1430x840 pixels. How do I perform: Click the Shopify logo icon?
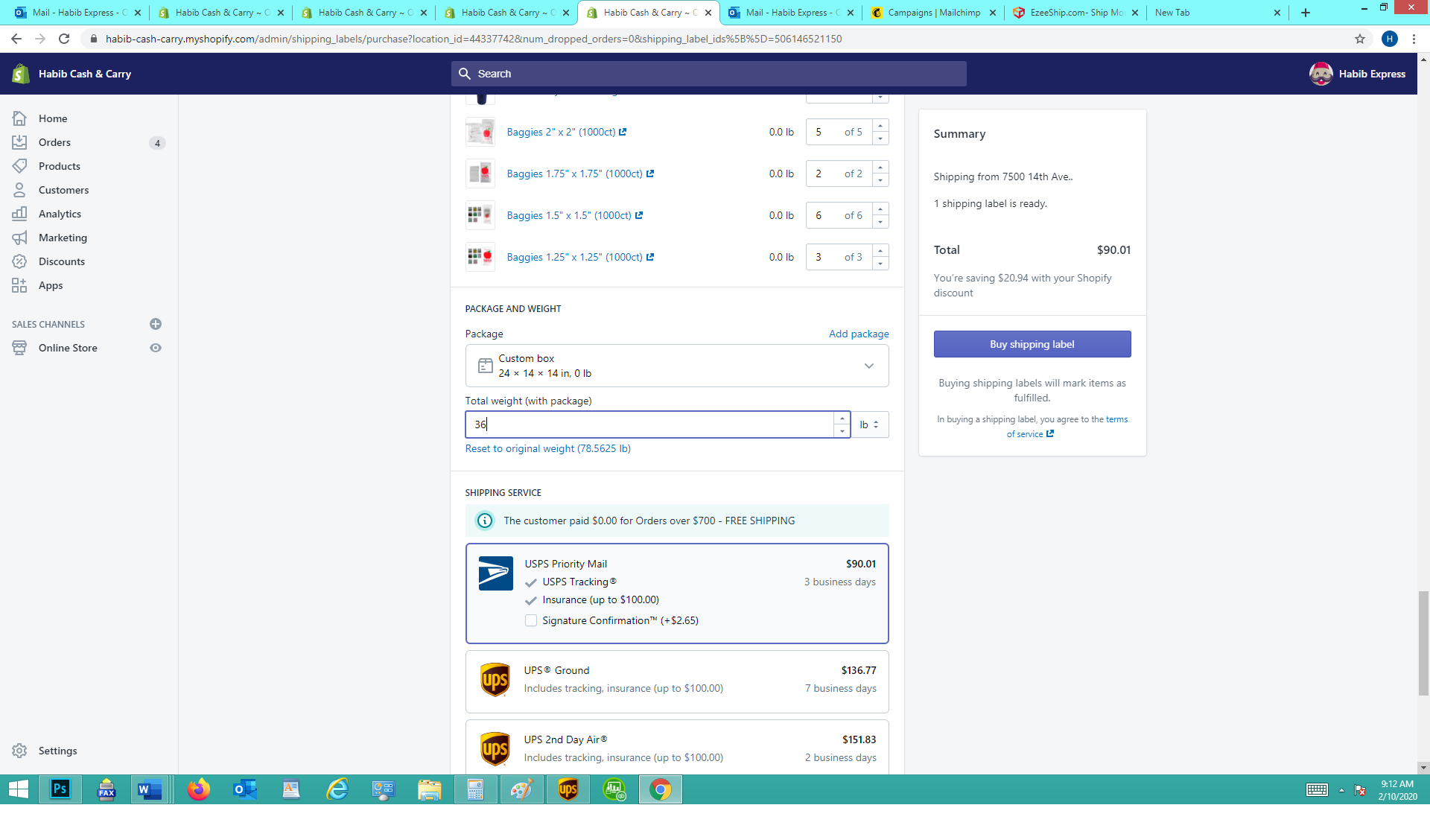[21, 74]
